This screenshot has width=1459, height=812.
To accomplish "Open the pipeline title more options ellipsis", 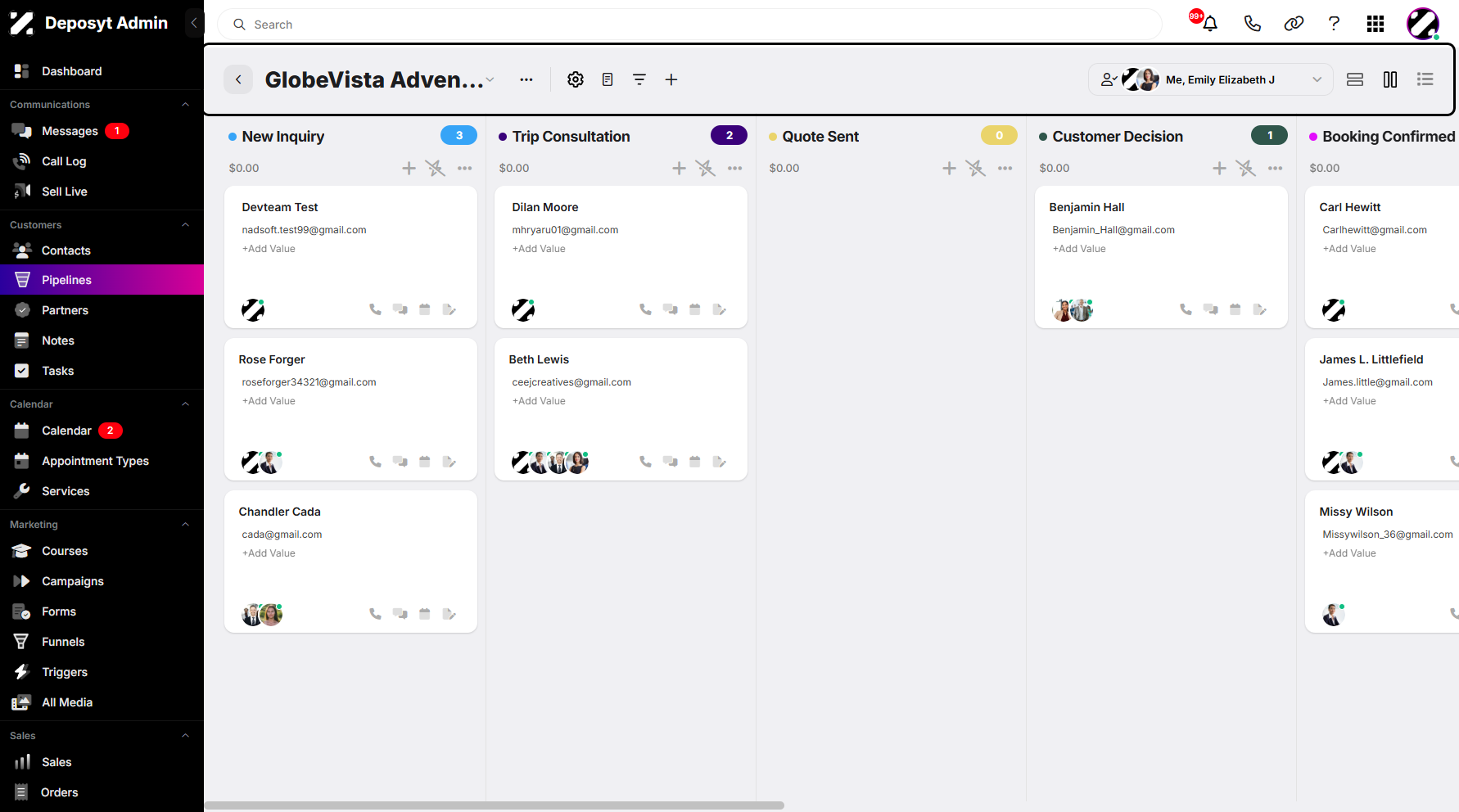I will point(526,79).
